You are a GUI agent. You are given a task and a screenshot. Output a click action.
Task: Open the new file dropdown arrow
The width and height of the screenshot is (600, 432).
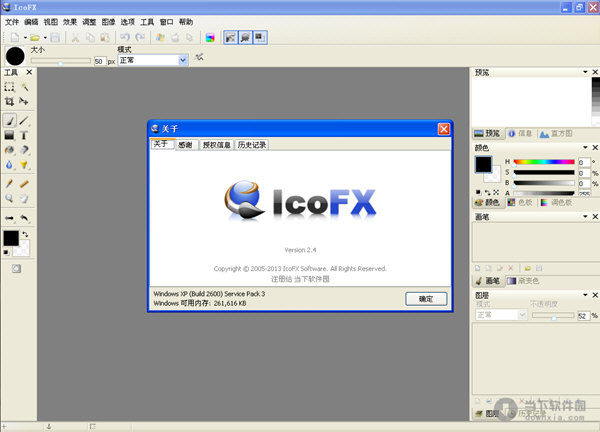[x=25, y=37]
